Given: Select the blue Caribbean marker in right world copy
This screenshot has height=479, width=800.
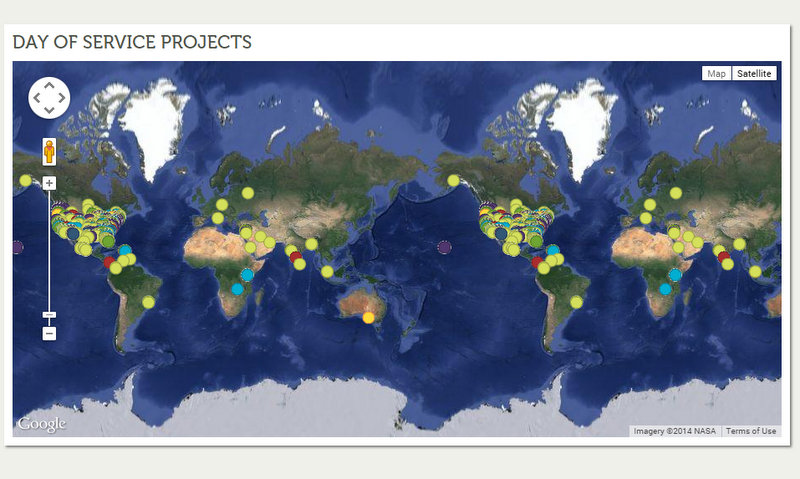Looking at the screenshot, I should (x=553, y=250).
